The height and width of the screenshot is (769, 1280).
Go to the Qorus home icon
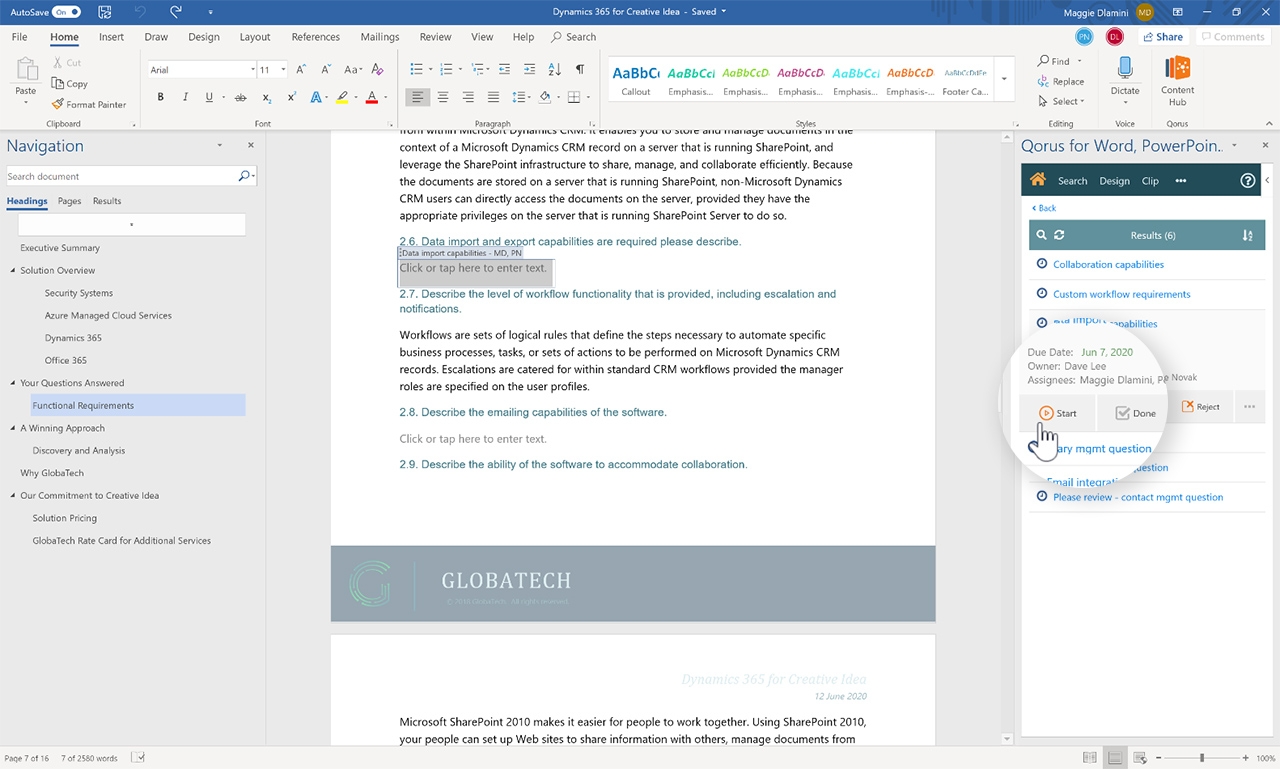(1038, 180)
